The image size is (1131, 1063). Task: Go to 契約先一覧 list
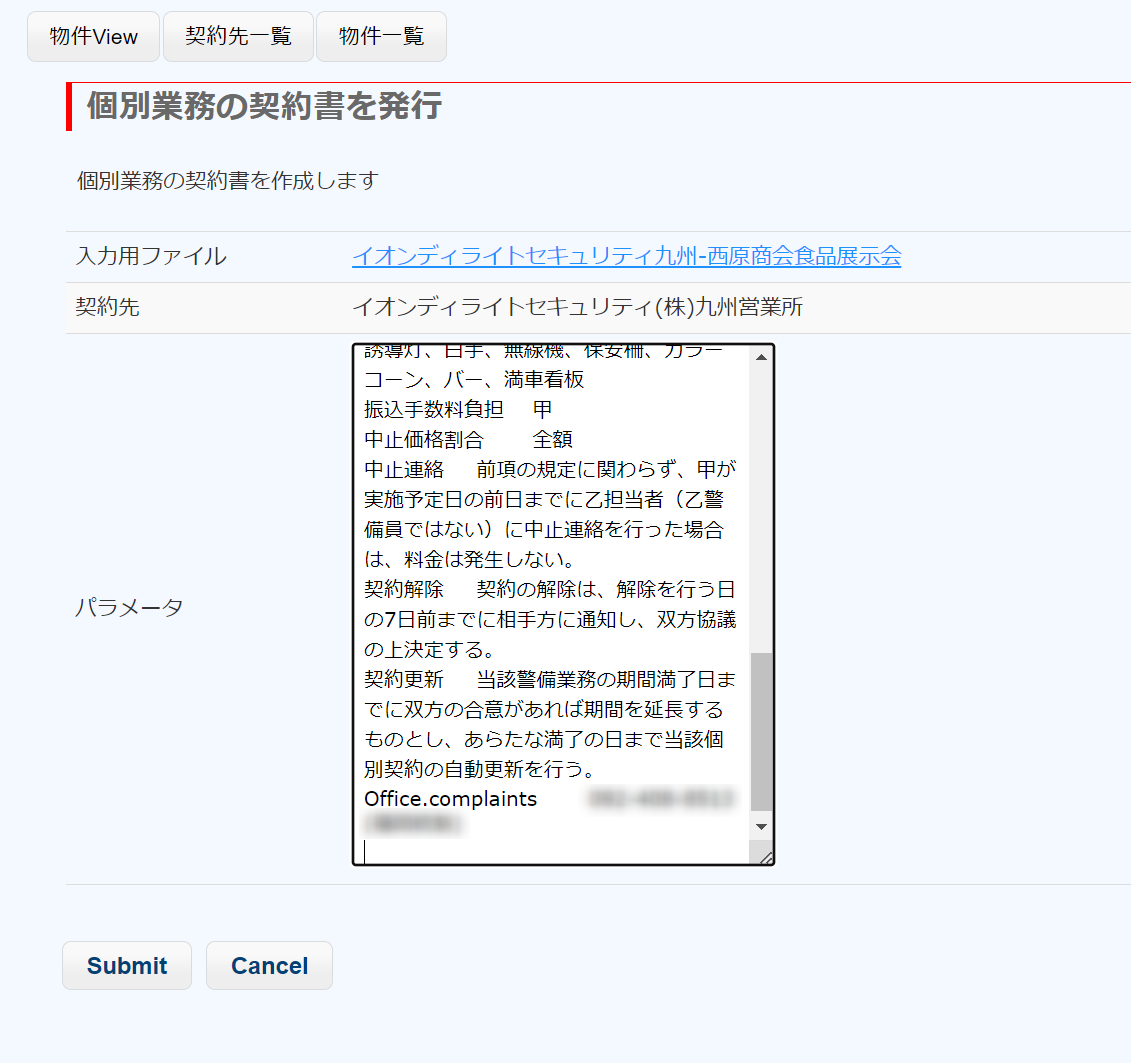click(x=238, y=37)
